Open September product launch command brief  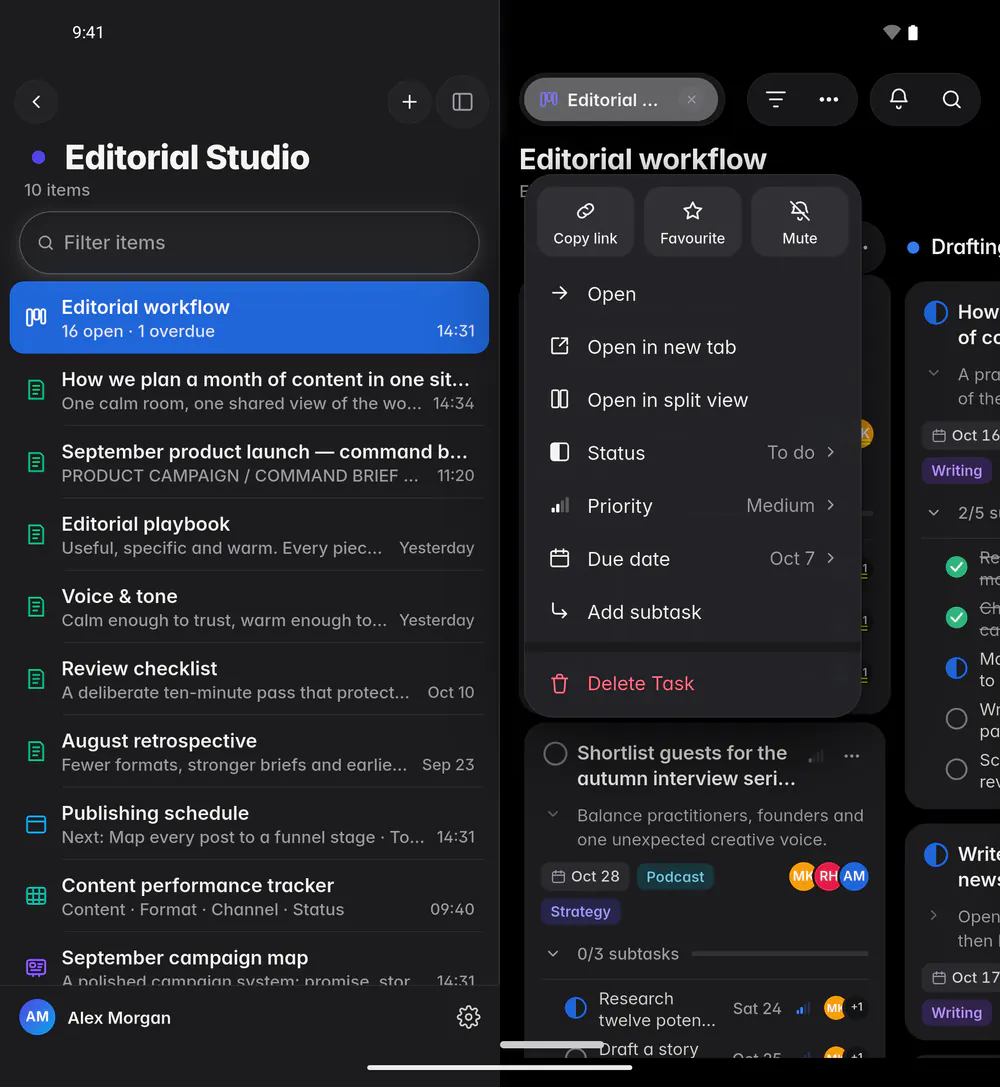pos(249,462)
